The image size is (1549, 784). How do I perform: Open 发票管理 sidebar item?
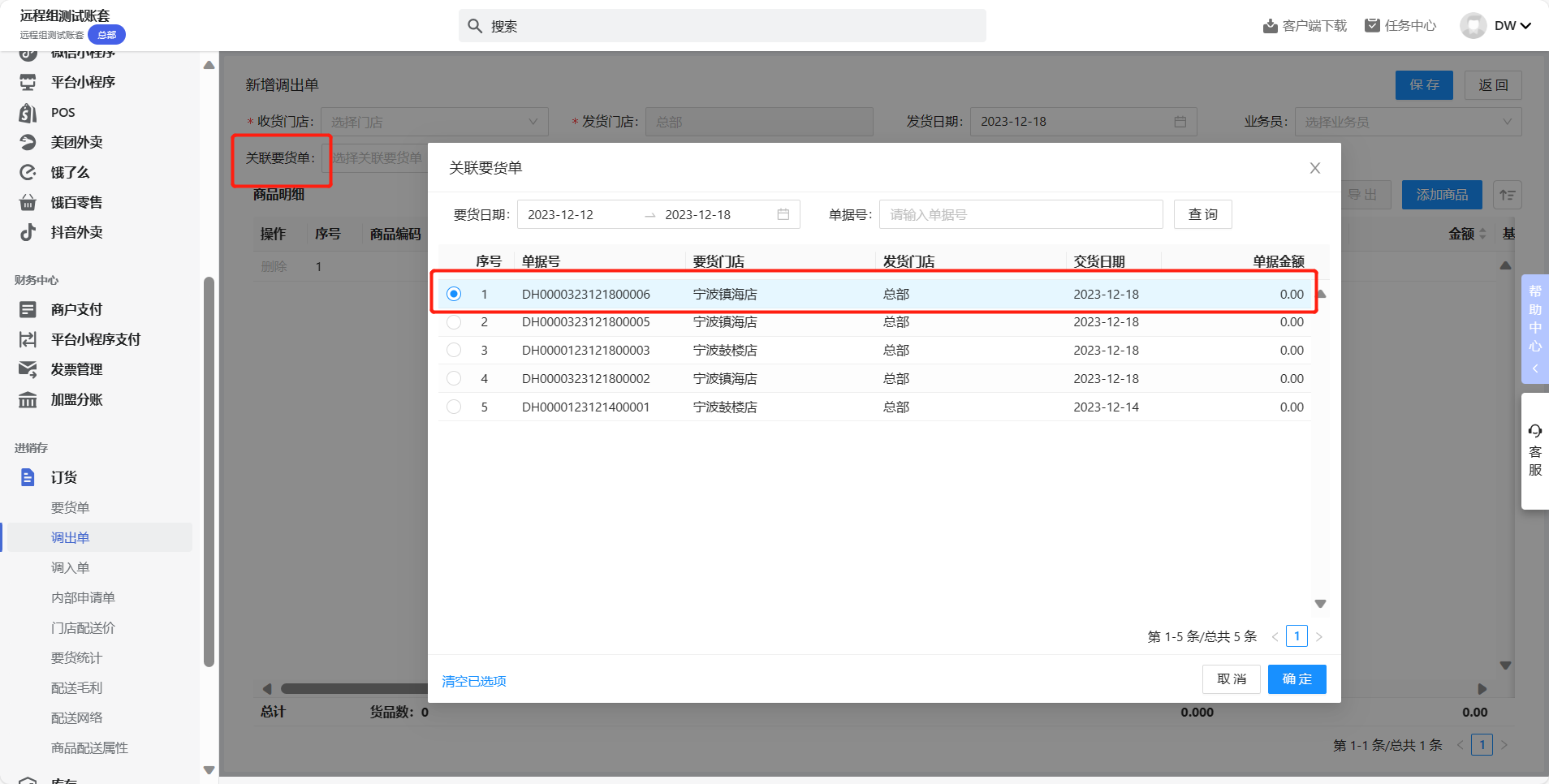[x=76, y=369]
